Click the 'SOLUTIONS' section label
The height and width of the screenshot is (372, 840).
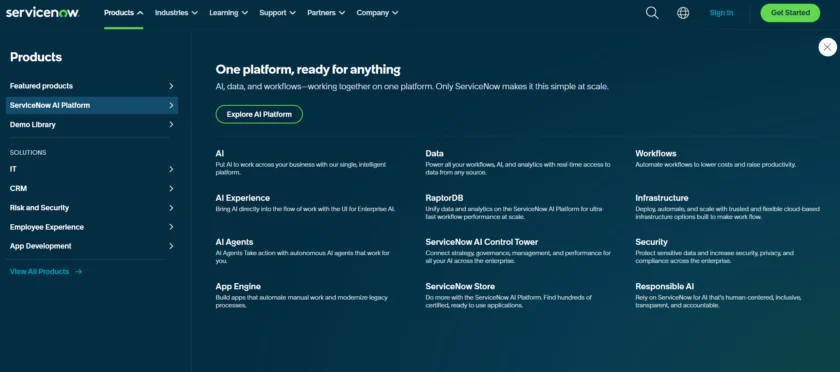(x=28, y=153)
